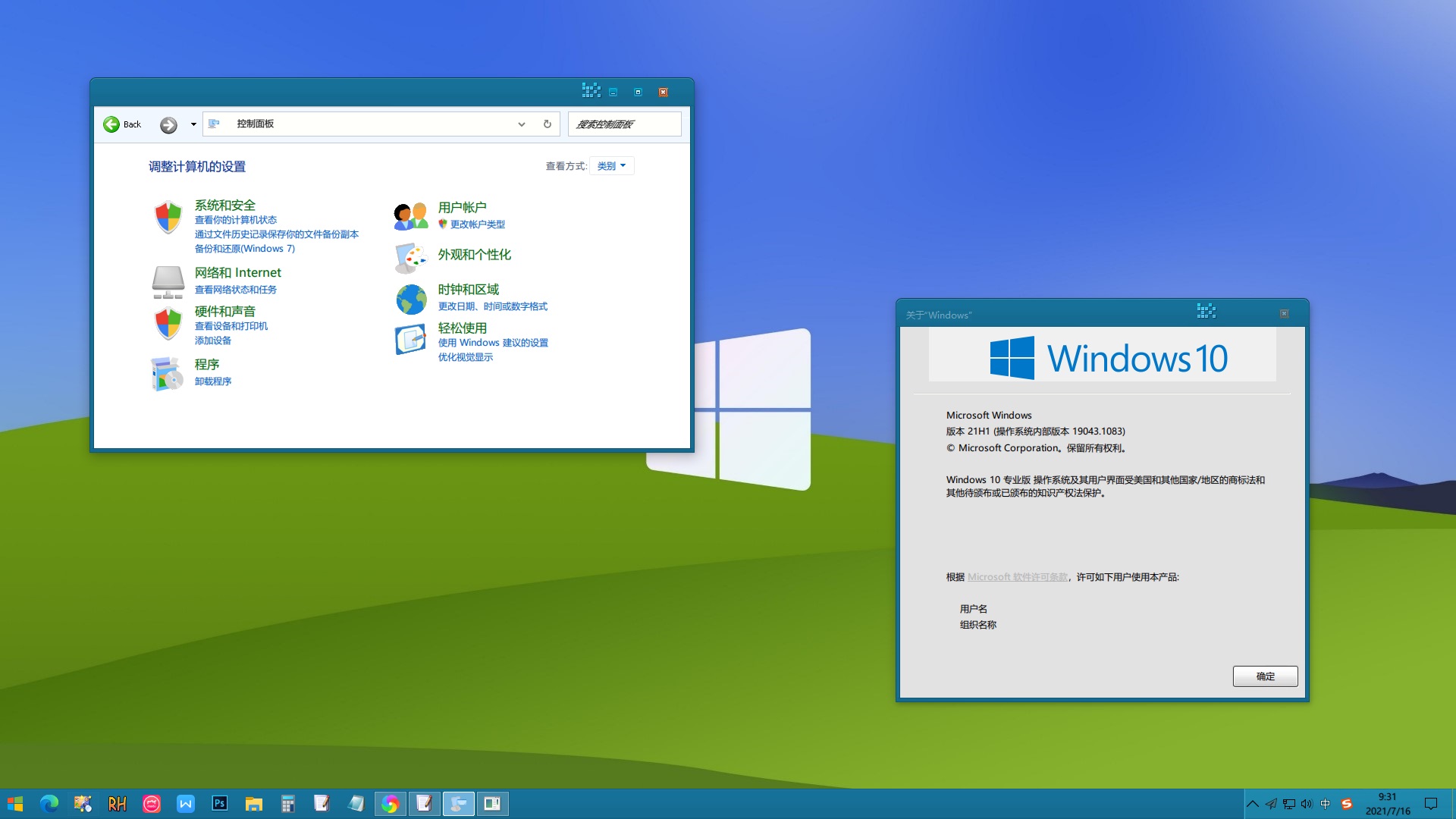The width and height of the screenshot is (1456, 819).
Task: Click the 程序 programs icon
Action: click(167, 375)
